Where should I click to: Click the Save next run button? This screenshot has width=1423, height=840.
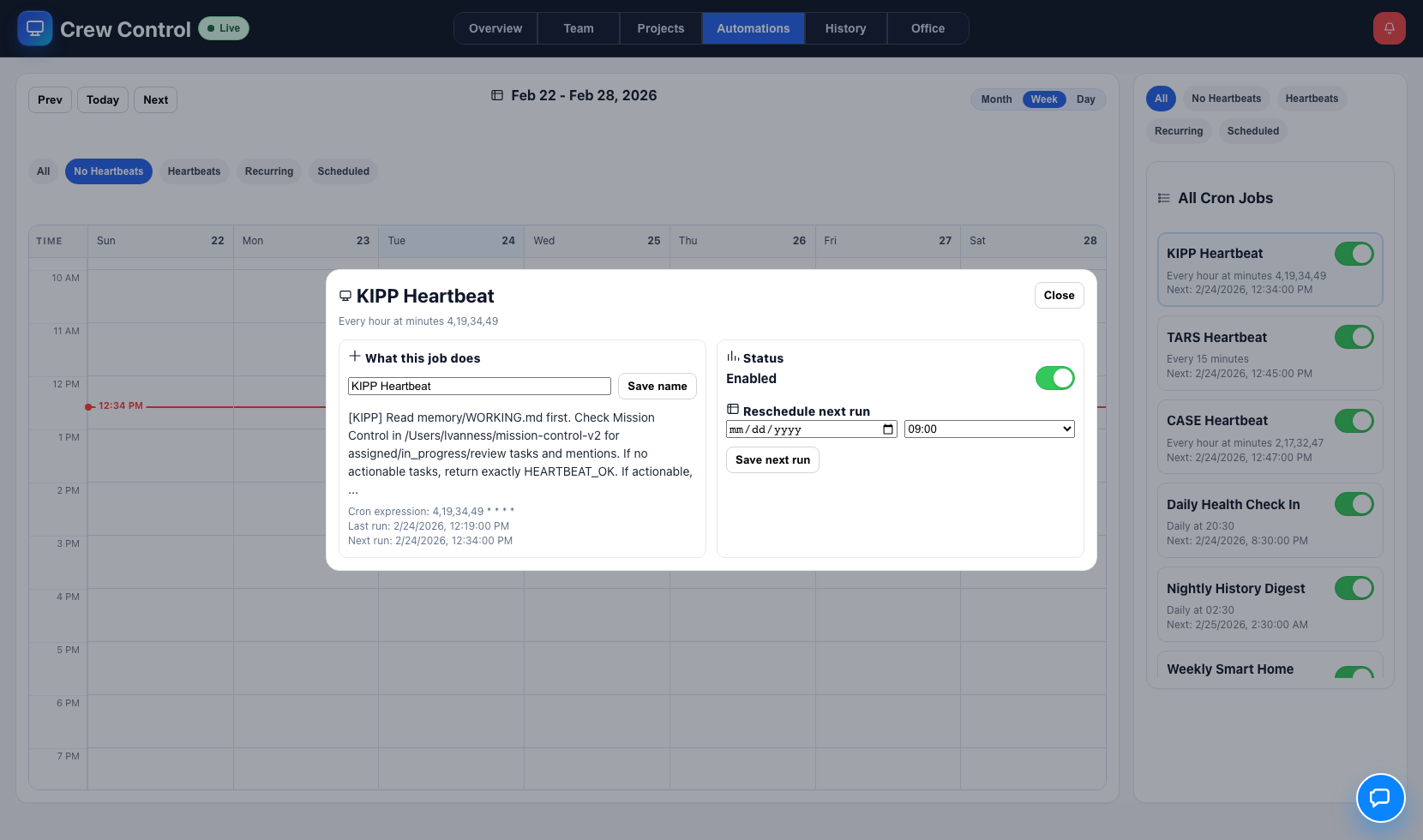(772, 459)
